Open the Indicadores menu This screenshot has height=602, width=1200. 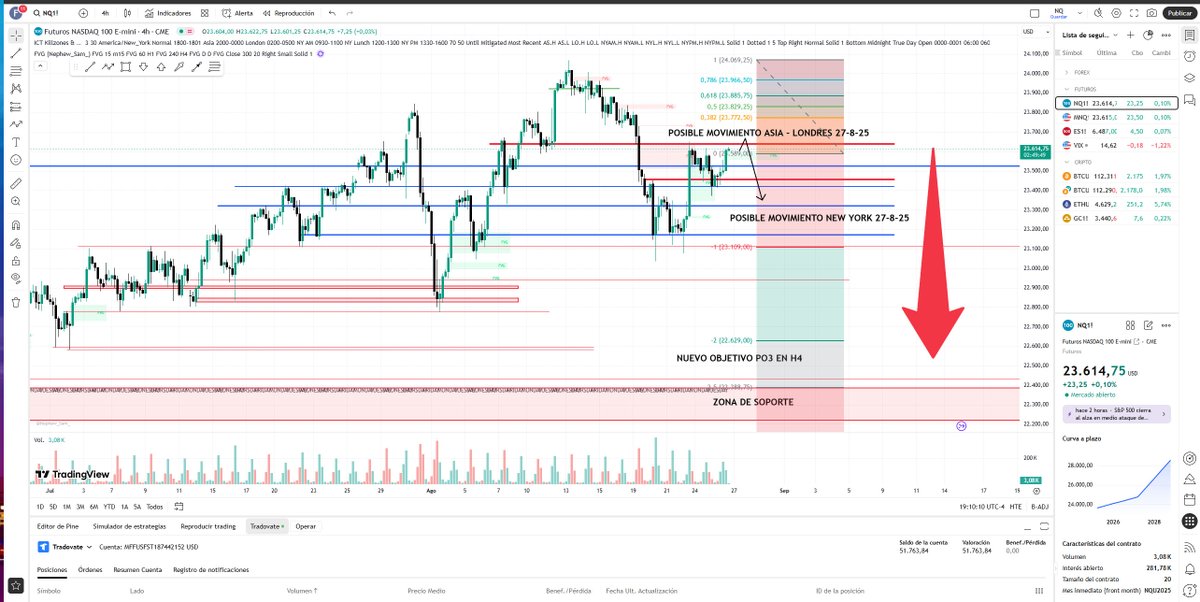click(169, 13)
